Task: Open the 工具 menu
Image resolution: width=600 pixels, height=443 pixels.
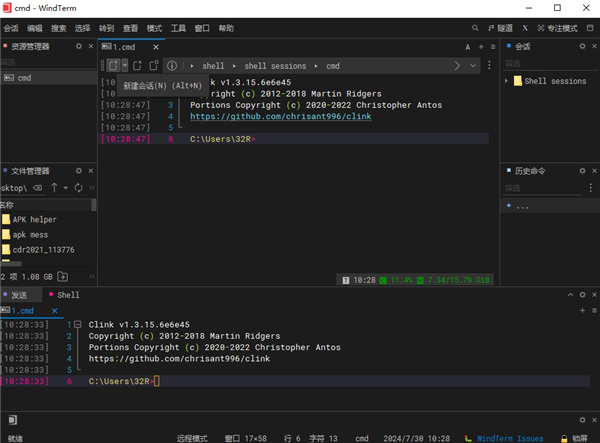Action: pos(179,29)
